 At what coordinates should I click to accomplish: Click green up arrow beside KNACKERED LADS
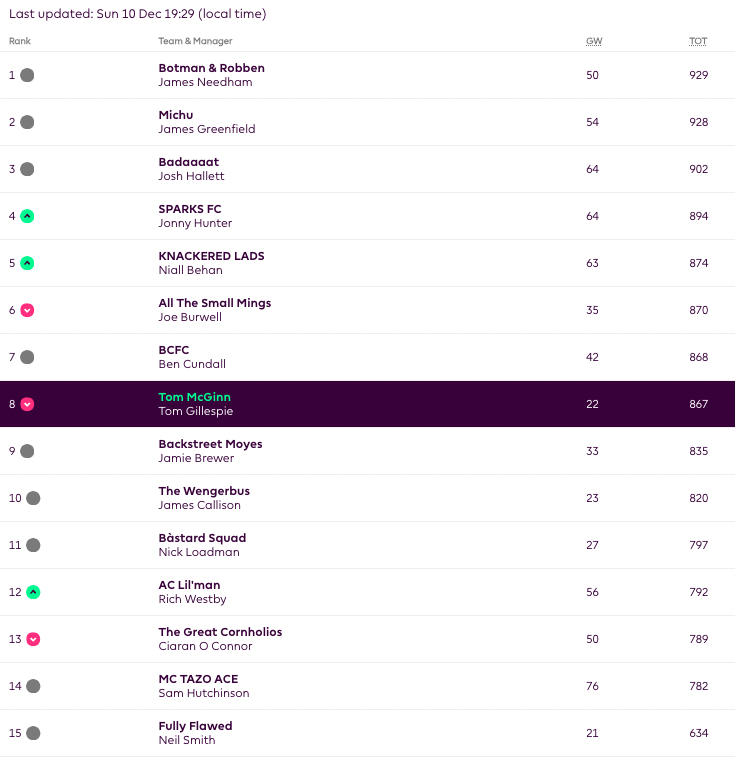tap(27, 263)
